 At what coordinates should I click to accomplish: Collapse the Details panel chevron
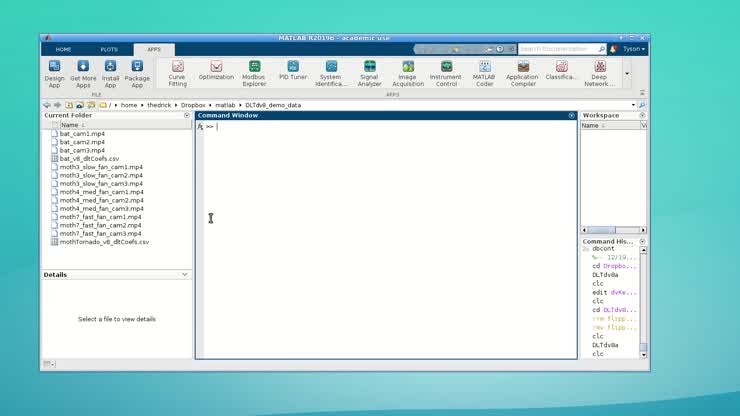(x=184, y=274)
